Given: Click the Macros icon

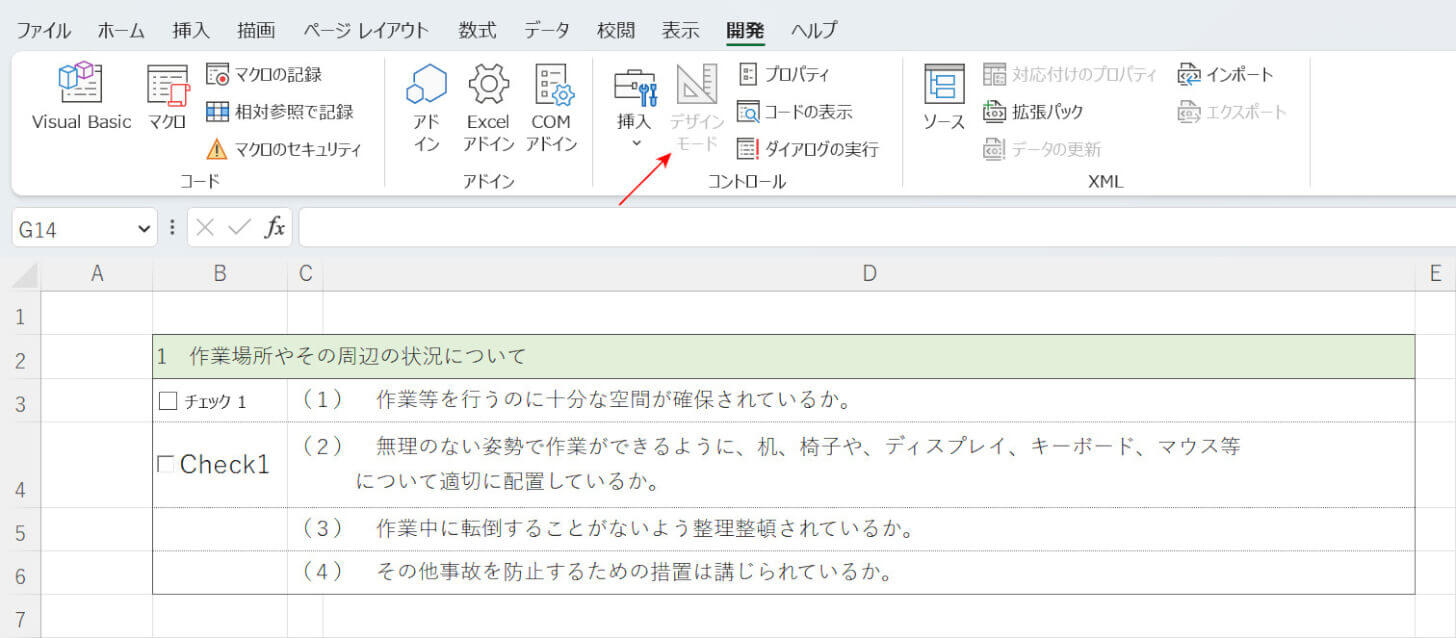Looking at the screenshot, I should (167, 97).
